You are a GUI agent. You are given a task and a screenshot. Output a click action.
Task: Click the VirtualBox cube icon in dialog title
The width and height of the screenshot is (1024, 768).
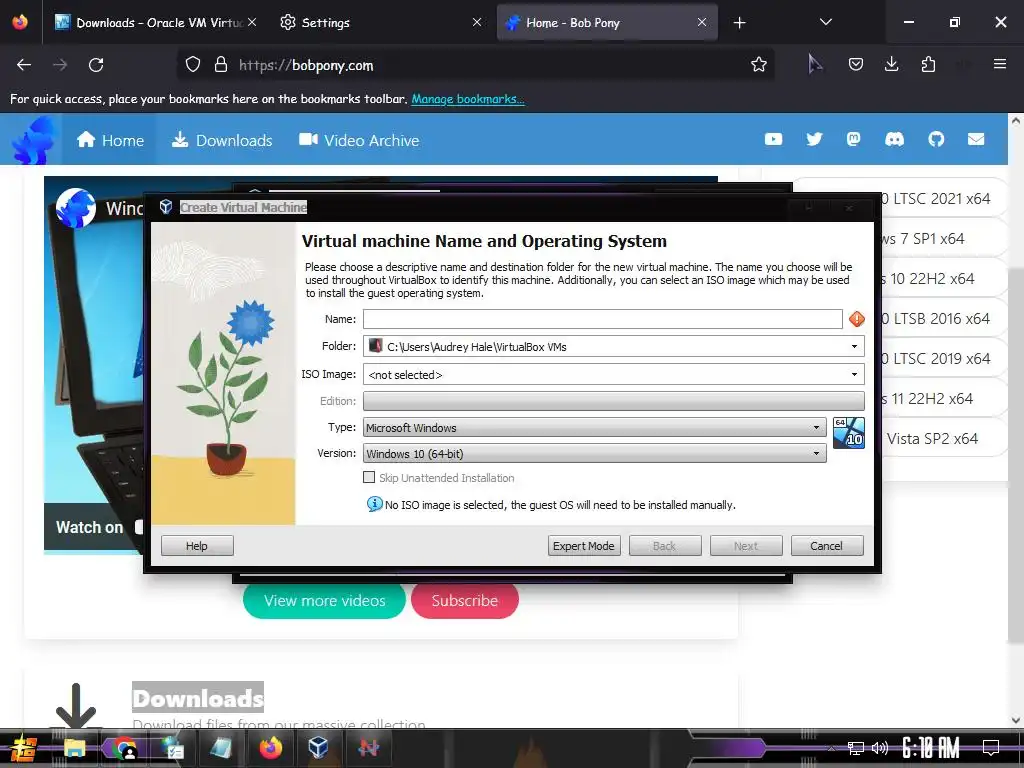tap(166, 207)
